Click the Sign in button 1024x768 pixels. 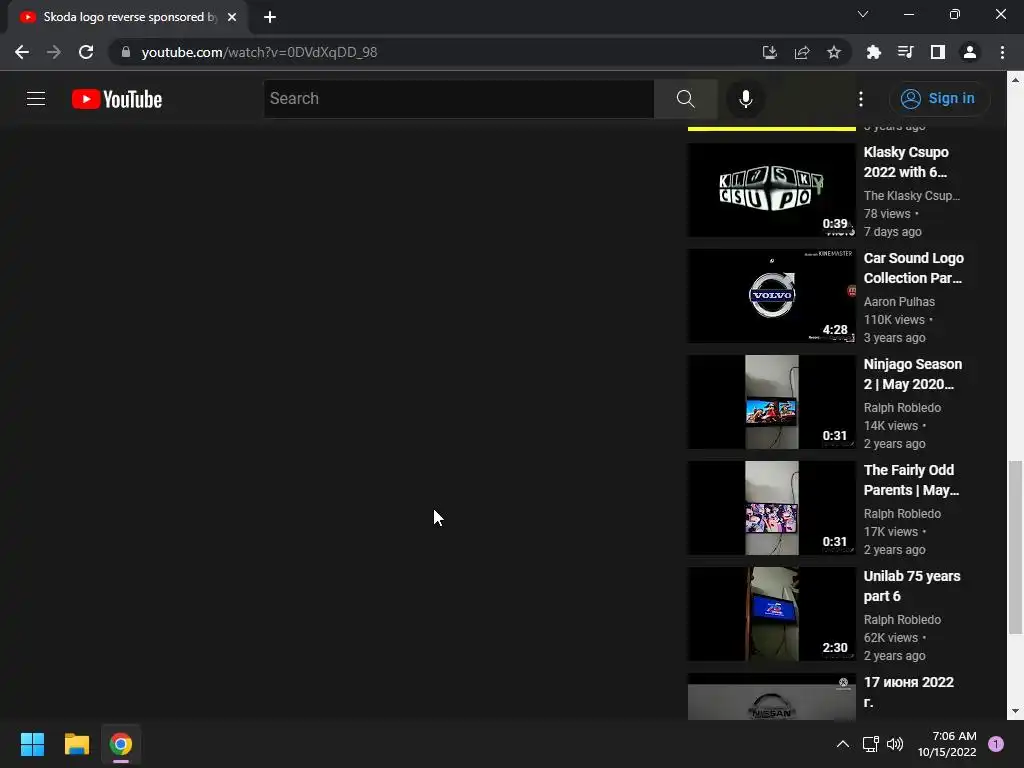[x=939, y=99]
